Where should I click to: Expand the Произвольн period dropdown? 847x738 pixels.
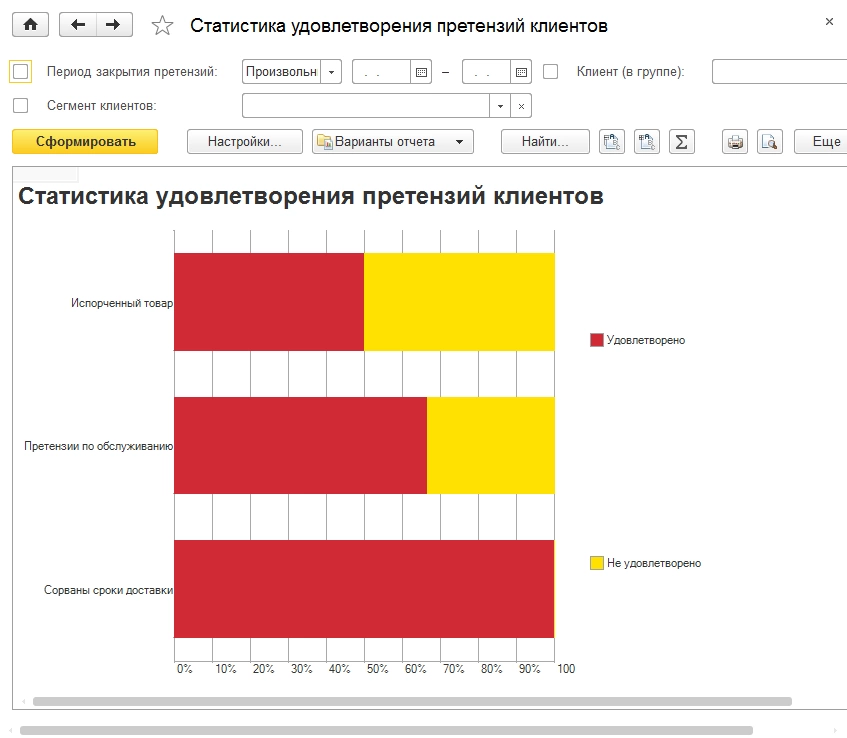[331, 72]
